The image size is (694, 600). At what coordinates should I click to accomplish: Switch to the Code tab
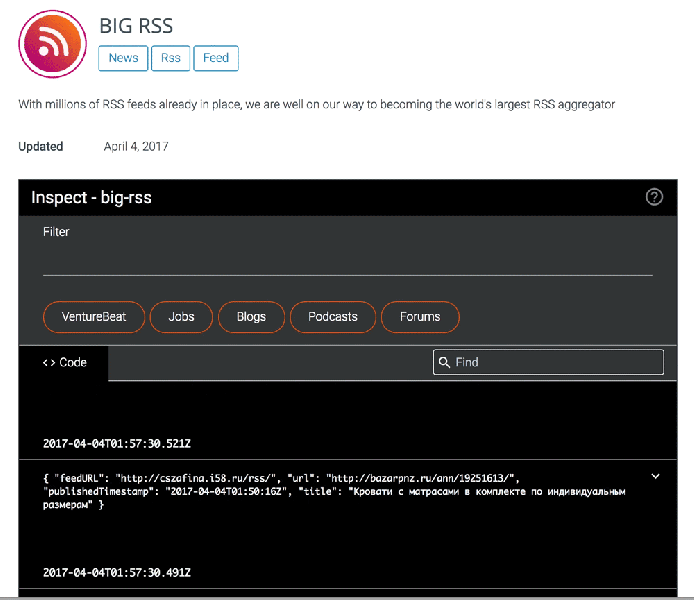(64, 363)
